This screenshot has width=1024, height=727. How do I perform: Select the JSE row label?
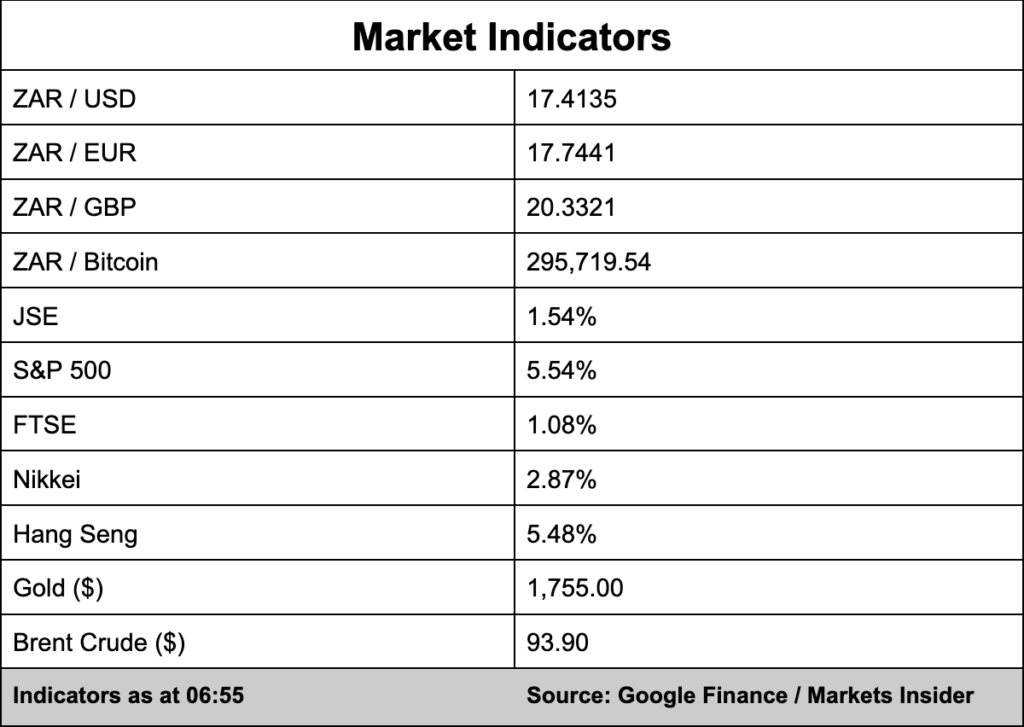[x=35, y=317]
